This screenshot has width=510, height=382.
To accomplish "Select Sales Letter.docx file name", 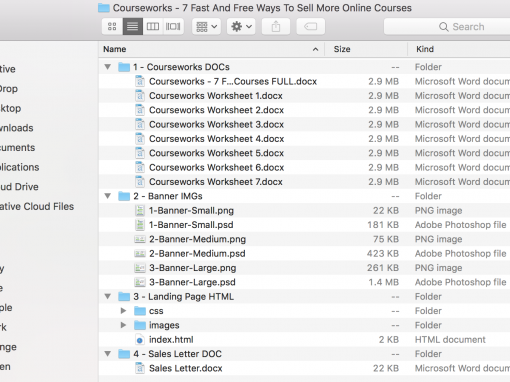I will coord(185,368).
